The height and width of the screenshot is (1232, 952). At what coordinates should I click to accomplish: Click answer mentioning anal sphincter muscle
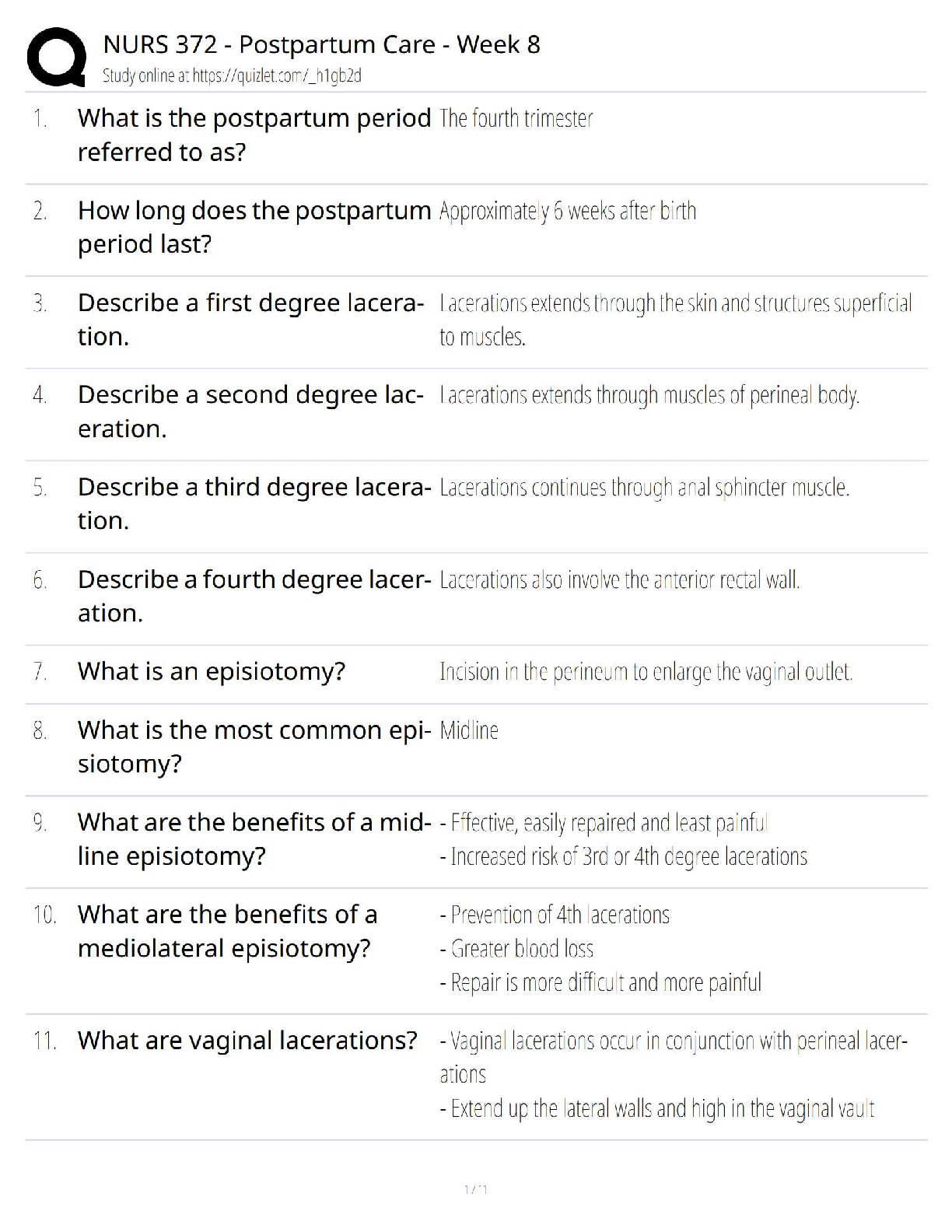645,488
